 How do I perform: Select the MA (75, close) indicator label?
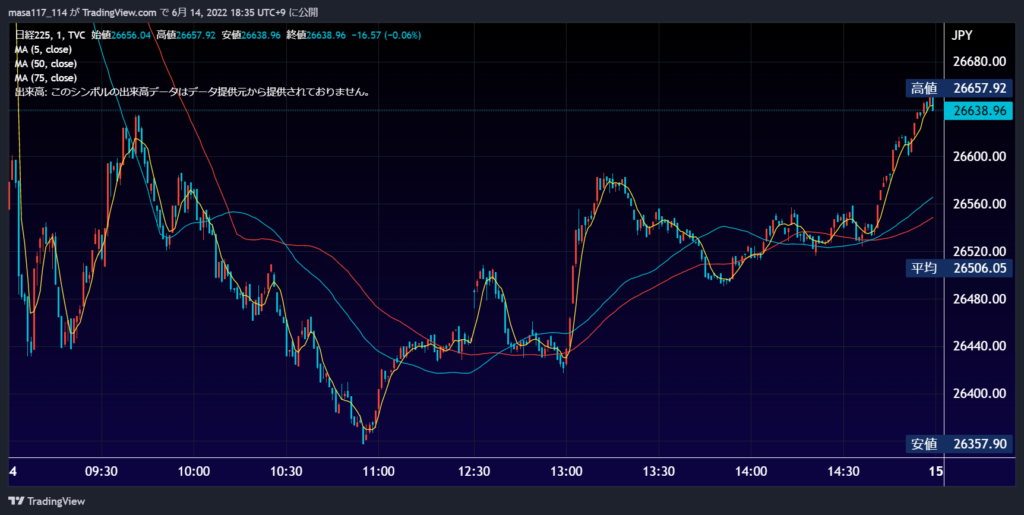[46, 78]
